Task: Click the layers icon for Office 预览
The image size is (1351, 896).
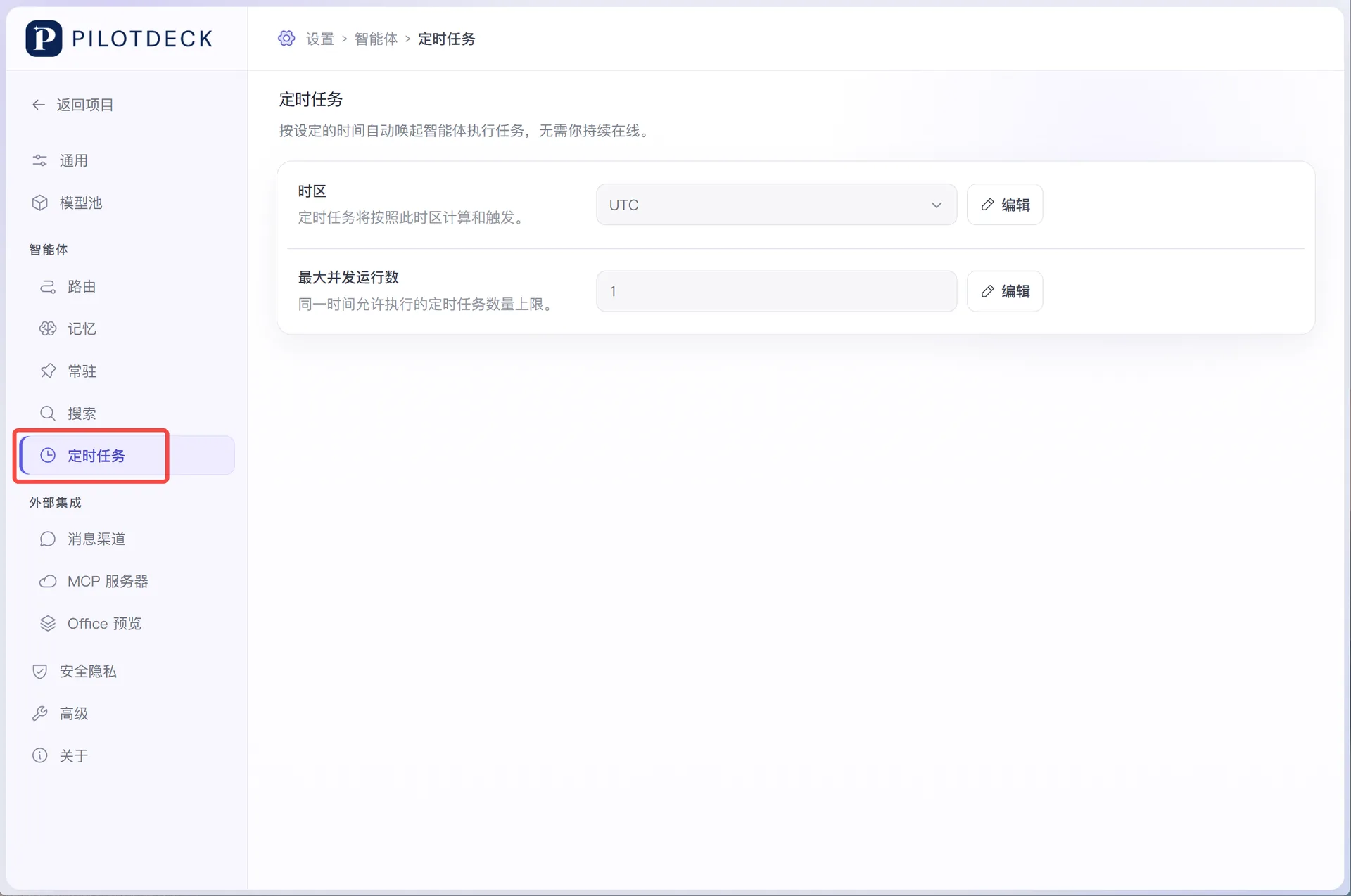Action: click(48, 623)
